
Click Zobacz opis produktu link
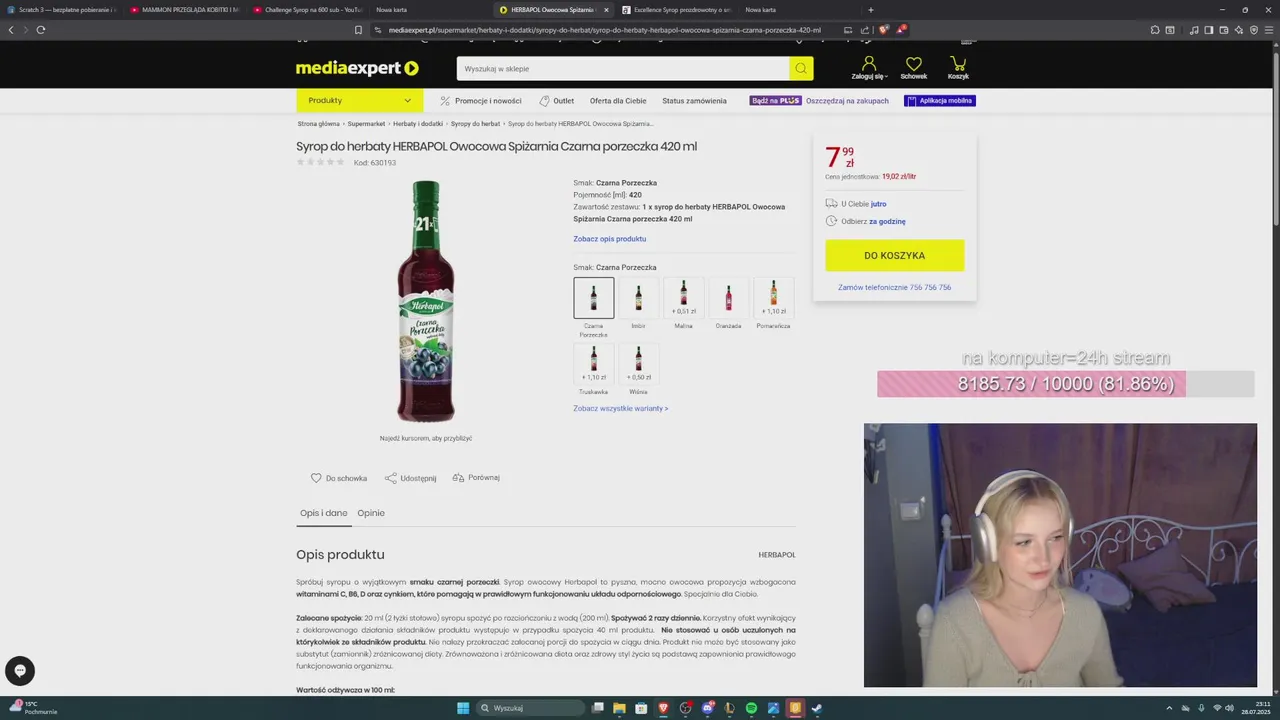point(610,239)
